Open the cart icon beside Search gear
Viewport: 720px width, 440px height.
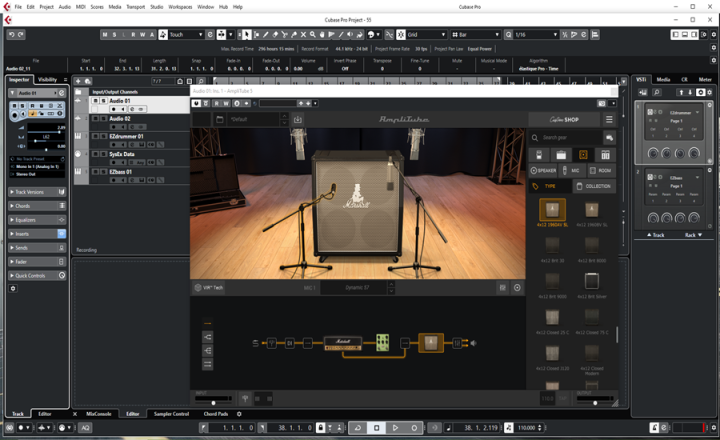[609, 137]
